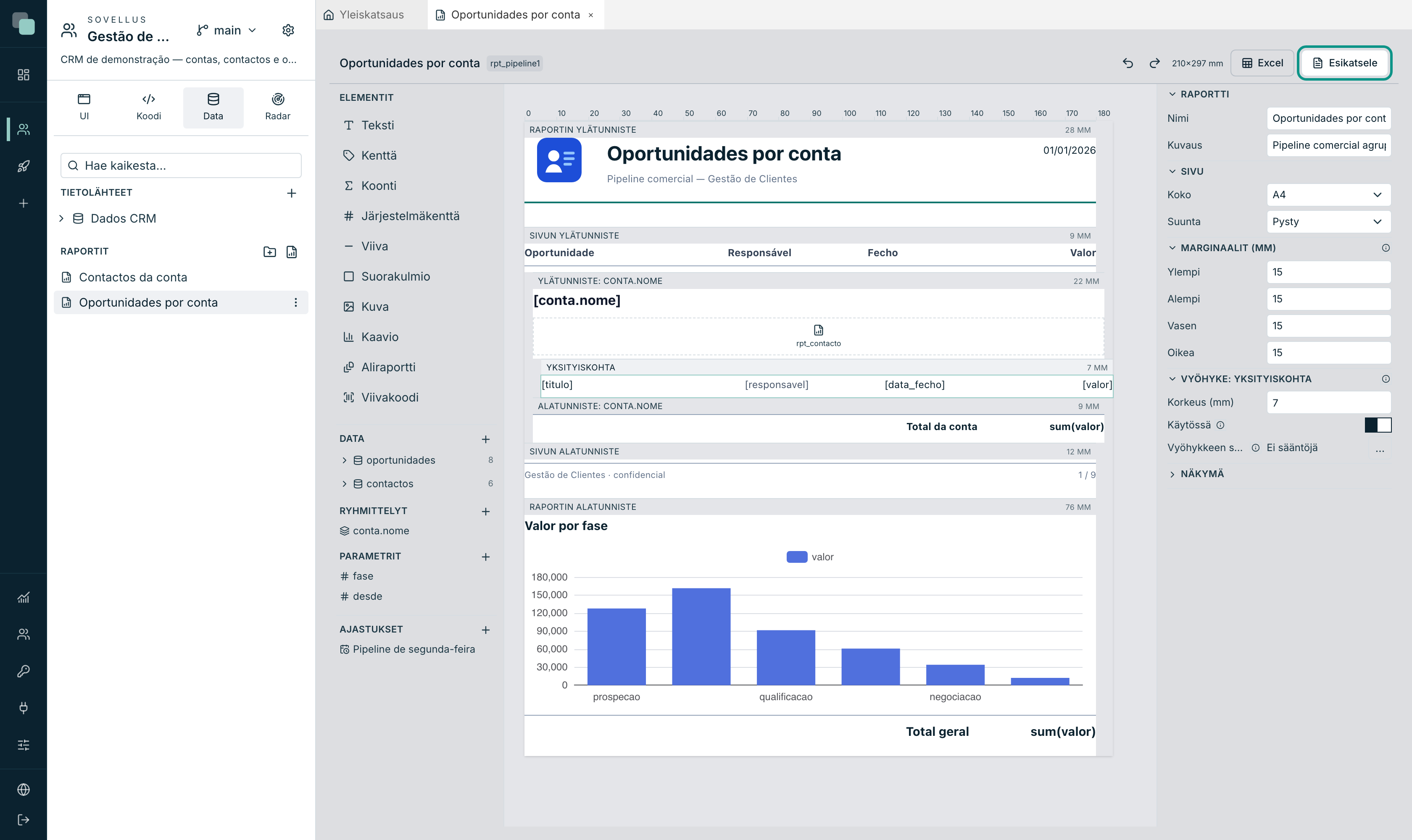Open the plug integrations icon
Viewport: 1412px width, 840px height.
(x=23, y=708)
